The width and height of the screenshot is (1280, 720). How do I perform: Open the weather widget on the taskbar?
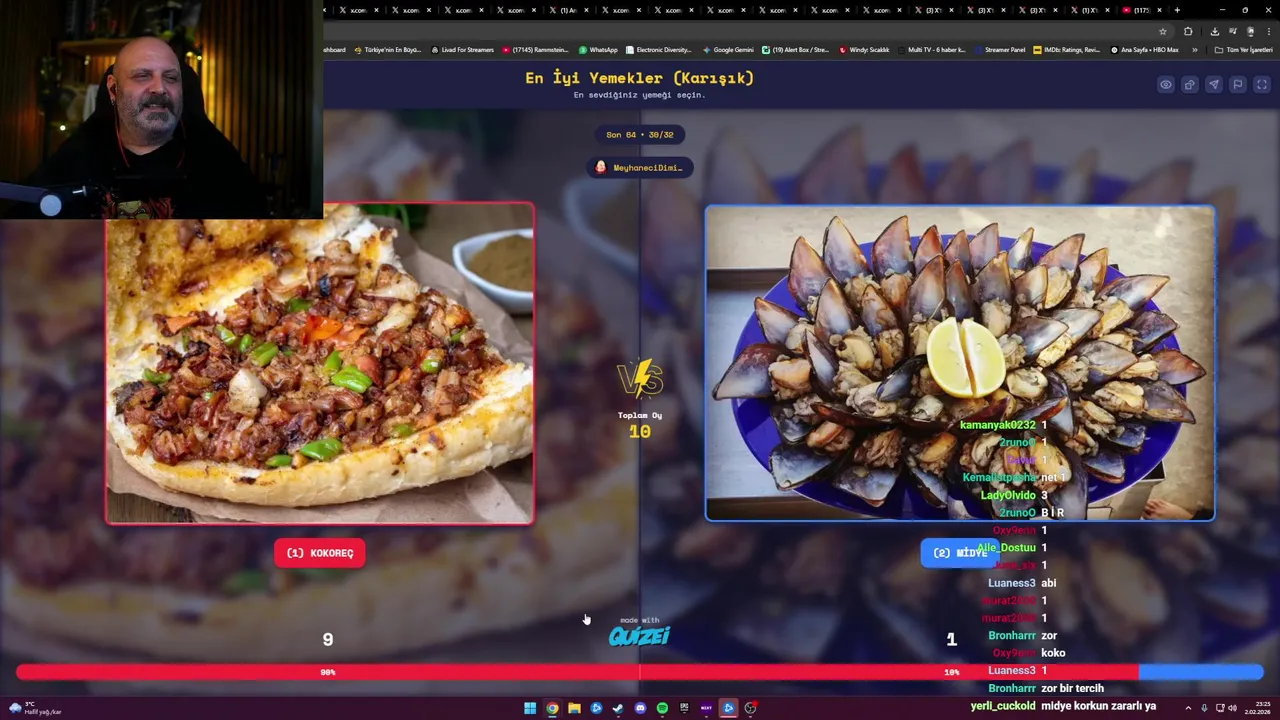pos(35,708)
